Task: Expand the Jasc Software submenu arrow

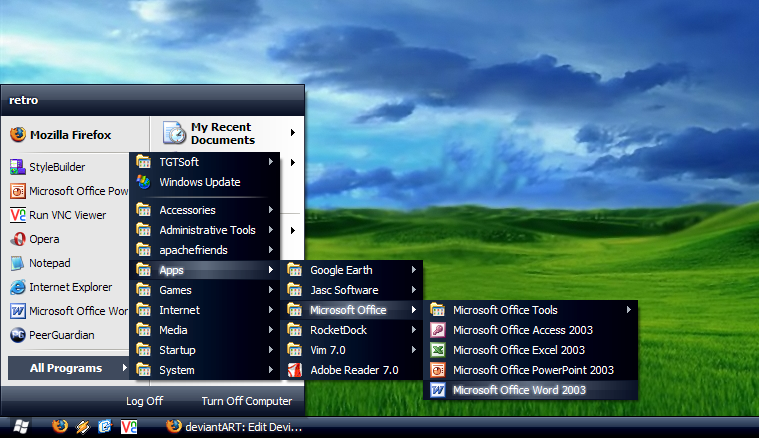Action: [413, 290]
